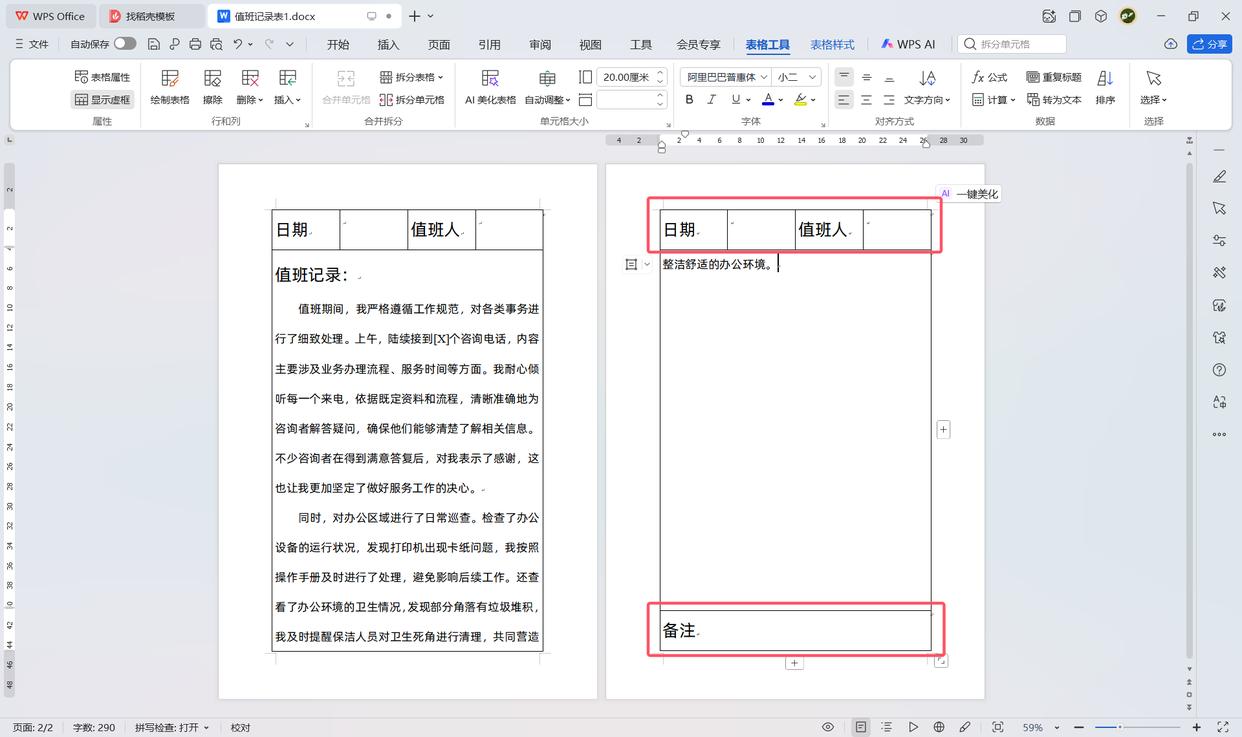Toggle Show Gridlines (显示虚框) option

[x=102, y=100]
